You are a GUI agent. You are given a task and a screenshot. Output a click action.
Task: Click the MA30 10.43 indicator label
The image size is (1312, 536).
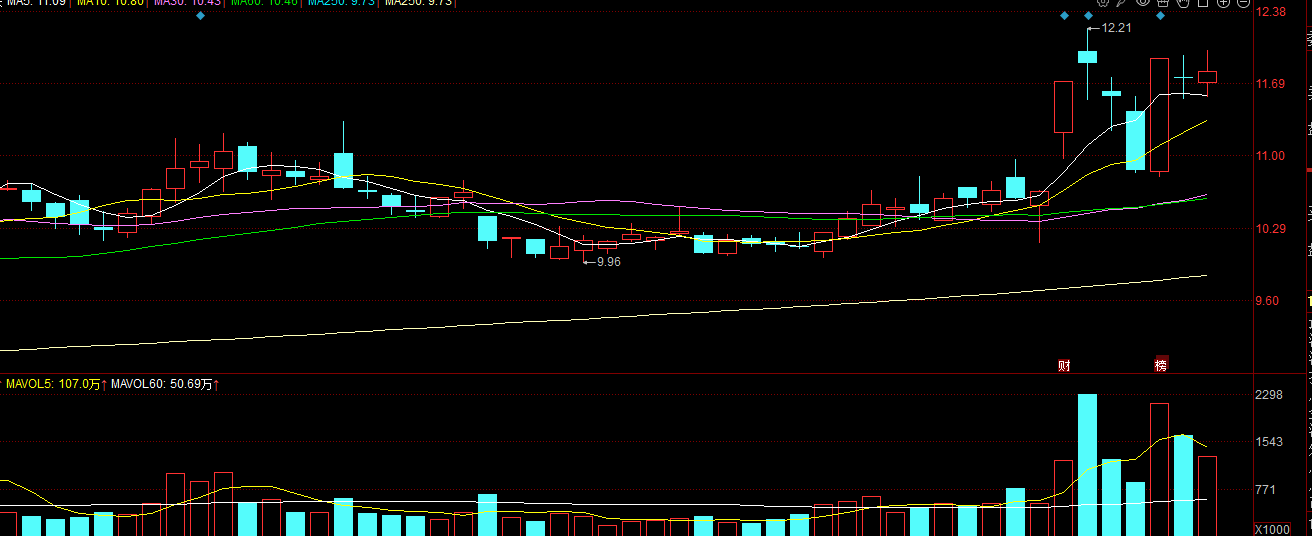click(187, 3)
